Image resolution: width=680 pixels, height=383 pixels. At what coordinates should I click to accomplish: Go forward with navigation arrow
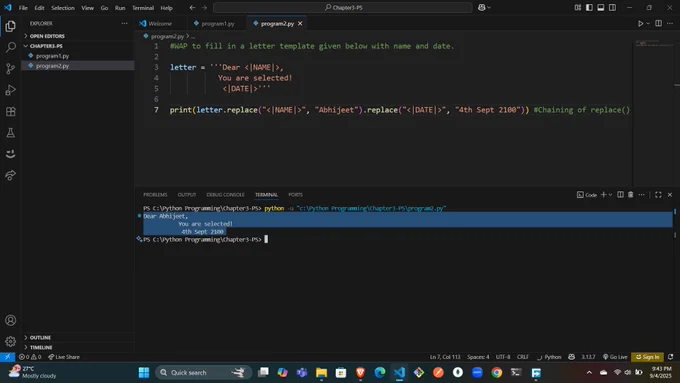(x=204, y=7)
